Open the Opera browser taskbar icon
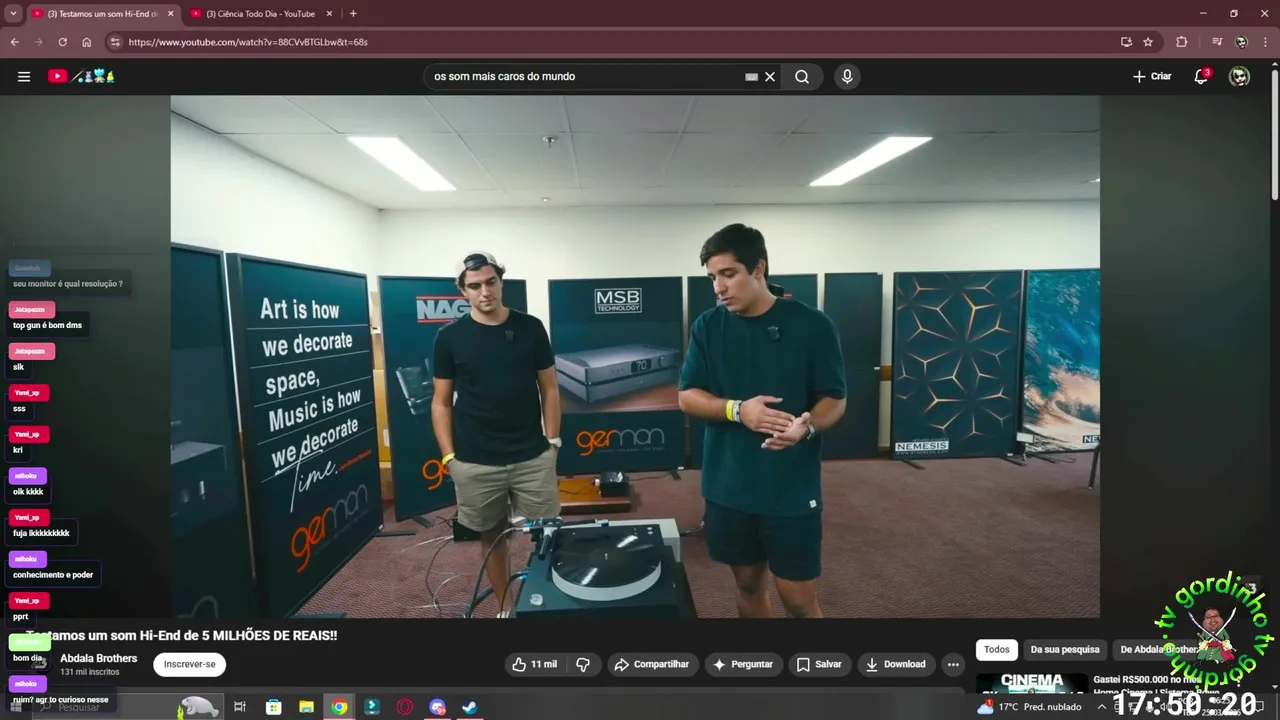The width and height of the screenshot is (1280, 720). (x=405, y=707)
